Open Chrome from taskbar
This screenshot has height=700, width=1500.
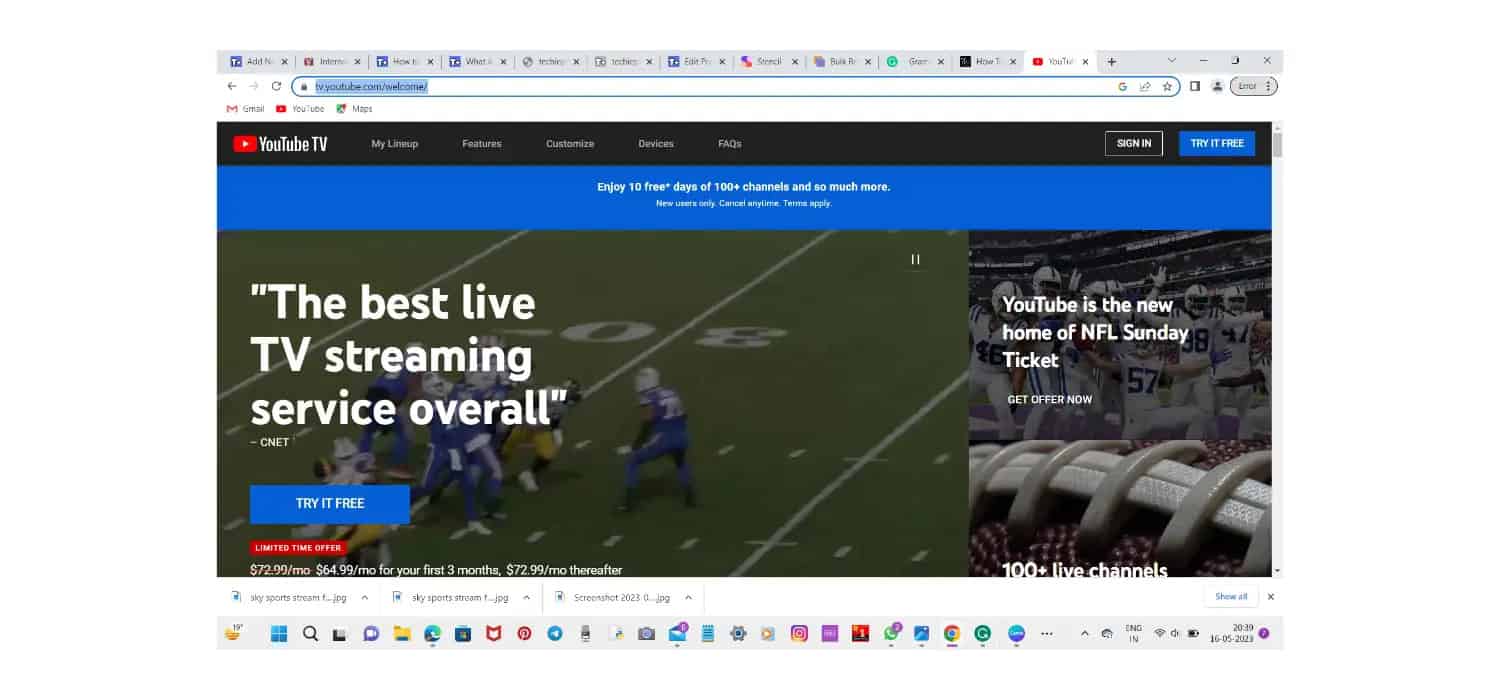tap(952, 633)
